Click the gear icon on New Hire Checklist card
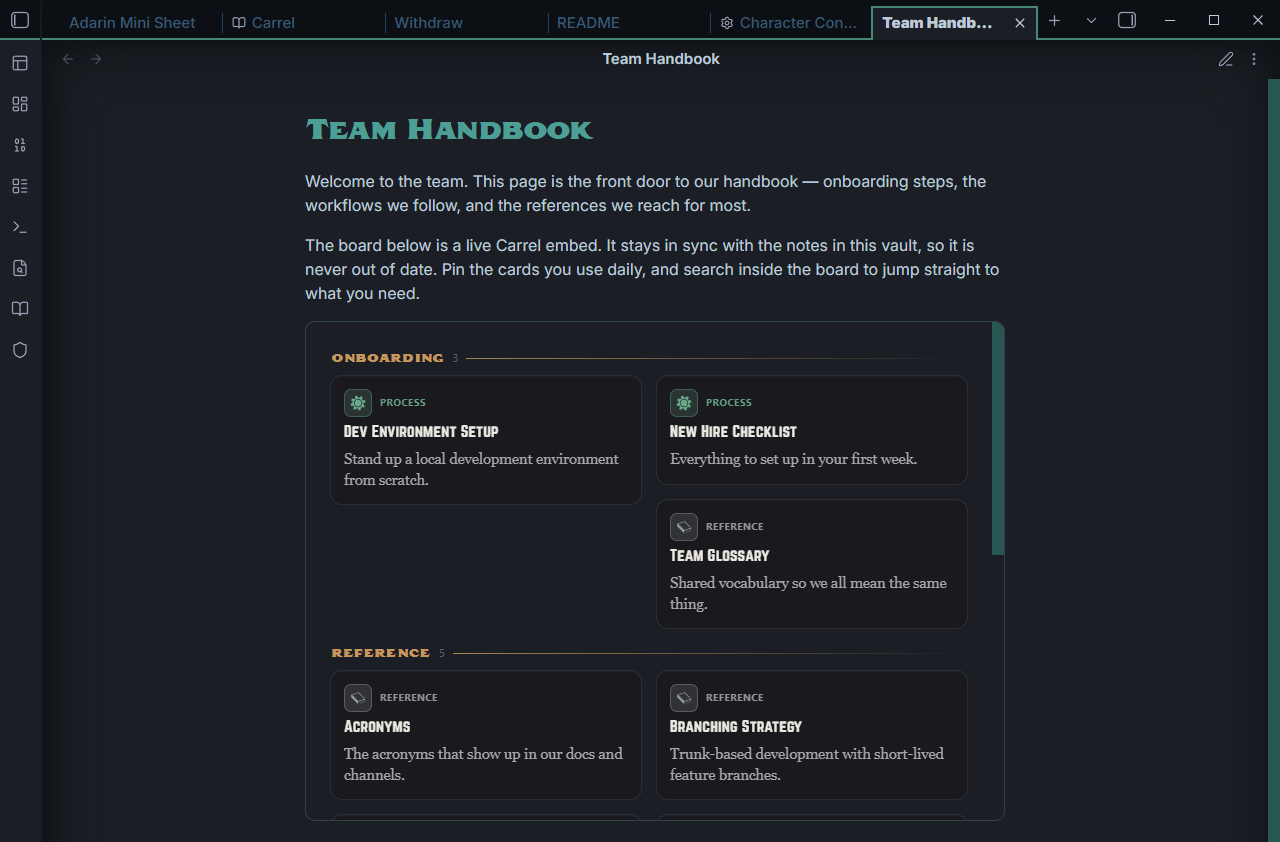1280x842 pixels. tap(684, 403)
